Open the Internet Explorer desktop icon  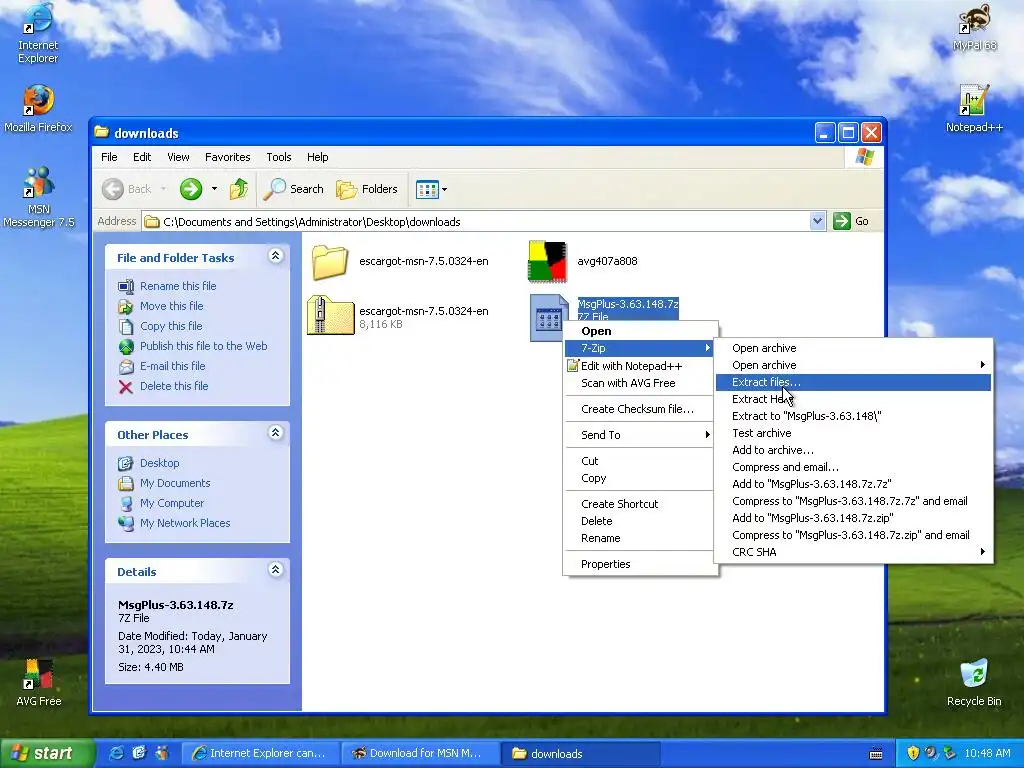click(38, 33)
